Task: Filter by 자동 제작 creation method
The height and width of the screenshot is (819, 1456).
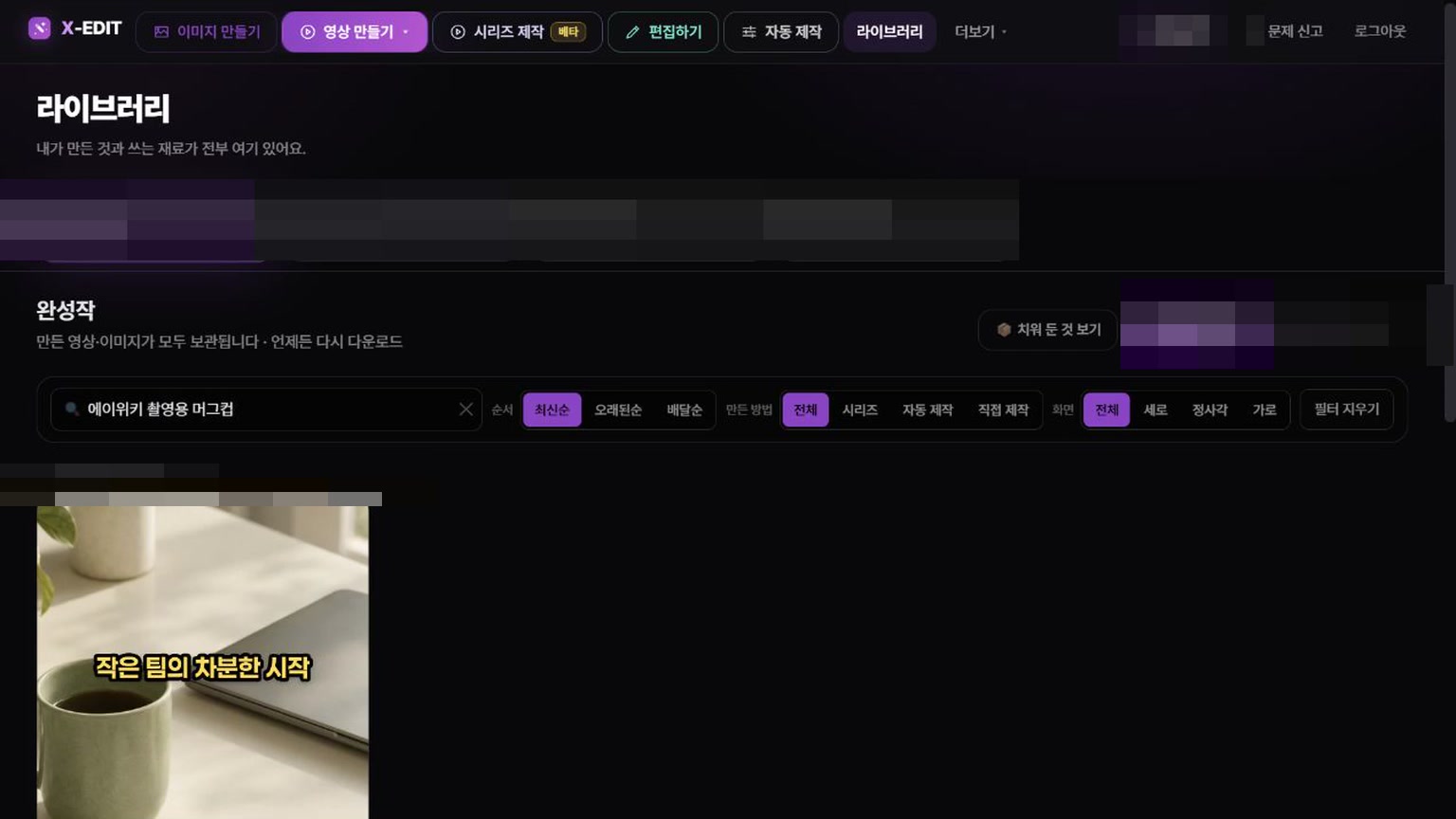Action: click(x=928, y=410)
